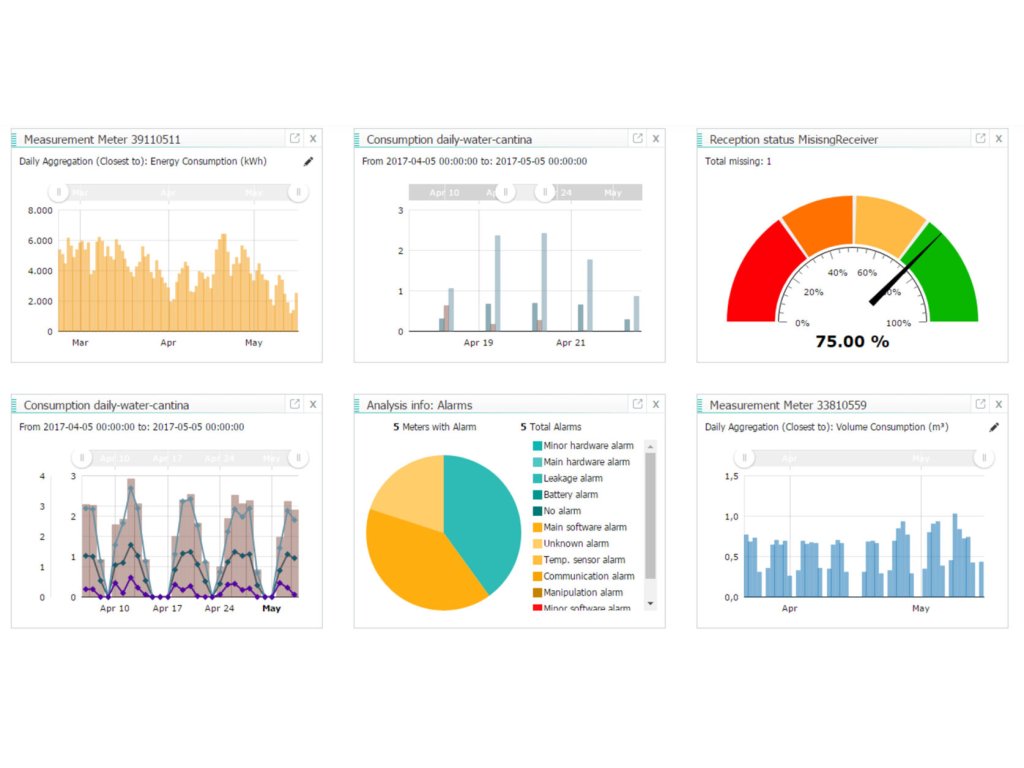Click the alarm legend scroll up arrow
The width and height of the screenshot is (1024, 768).
click(x=650, y=446)
